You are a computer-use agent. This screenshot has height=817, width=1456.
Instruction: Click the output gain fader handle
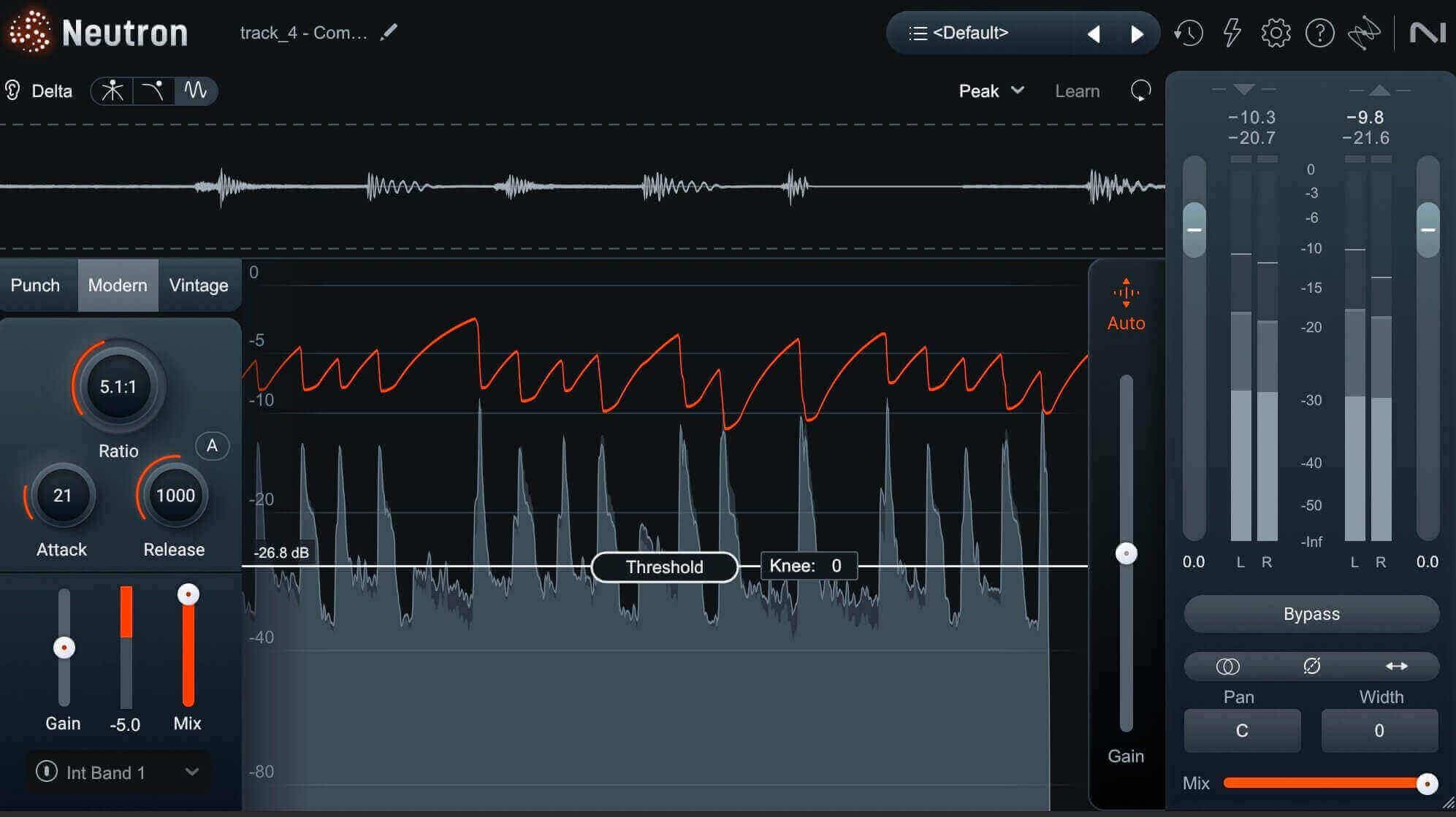tap(1428, 230)
